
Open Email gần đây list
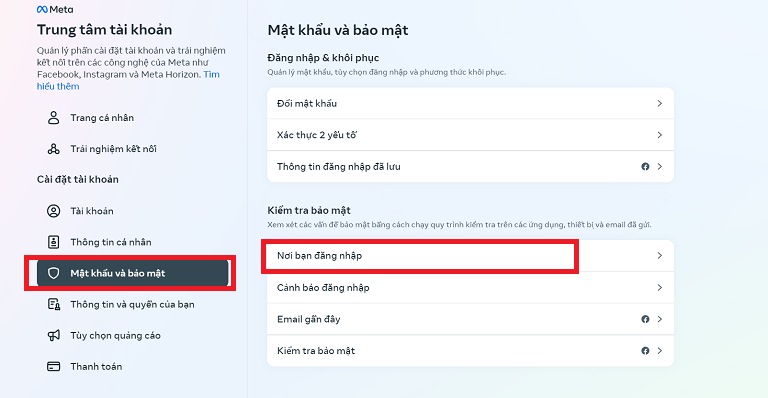[470, 319]
